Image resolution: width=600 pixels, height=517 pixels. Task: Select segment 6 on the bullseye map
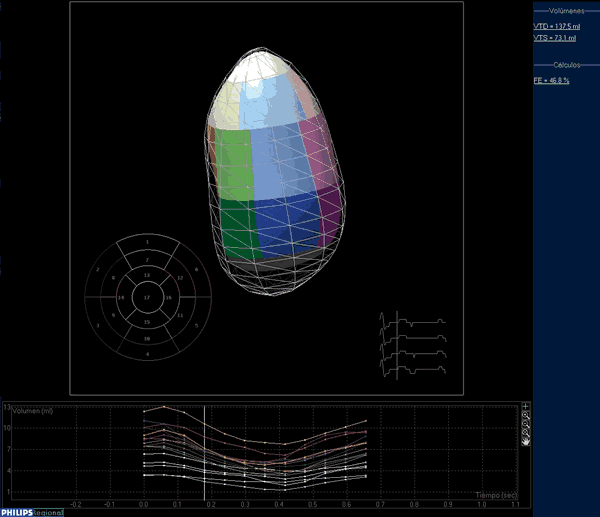click(197, 269)
